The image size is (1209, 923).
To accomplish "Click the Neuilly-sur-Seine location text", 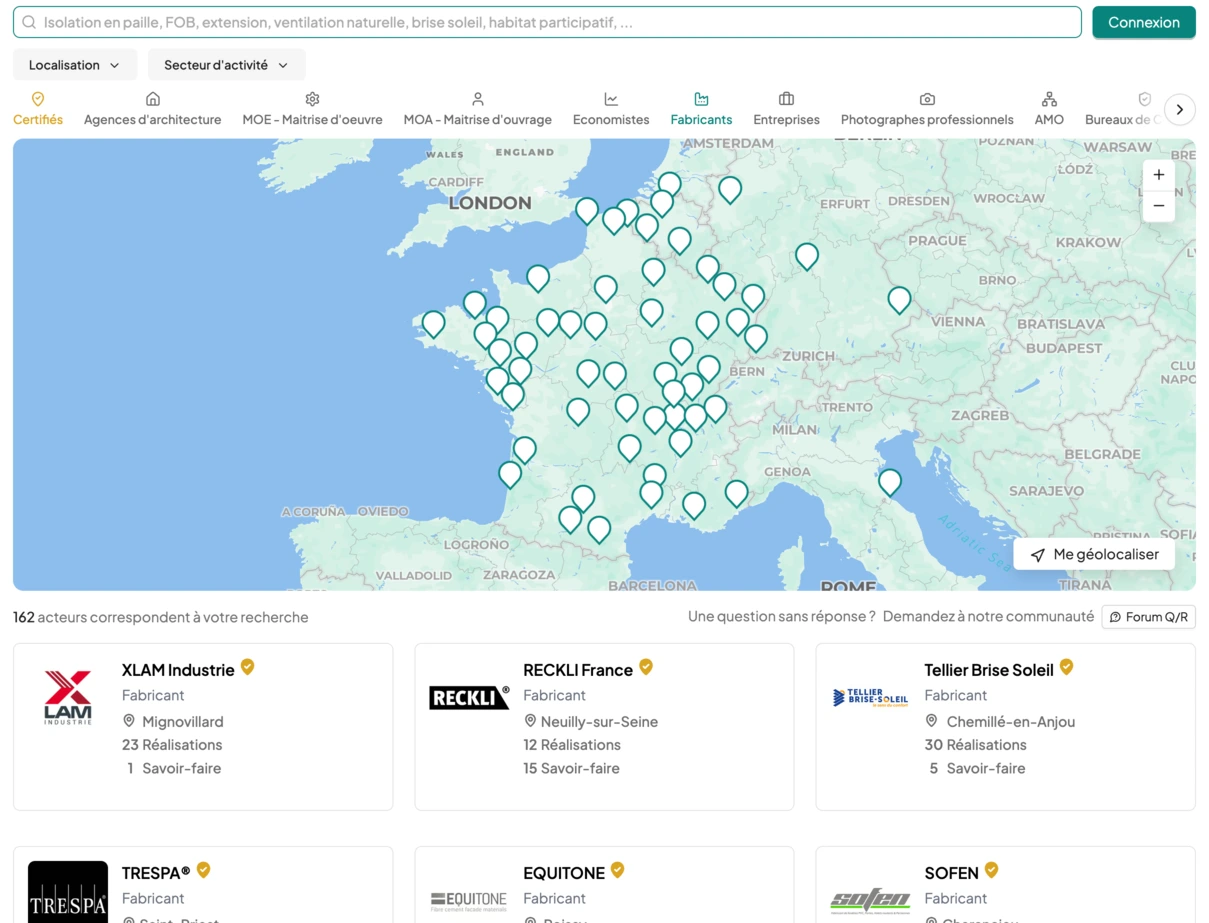I will tap(599, 722).
